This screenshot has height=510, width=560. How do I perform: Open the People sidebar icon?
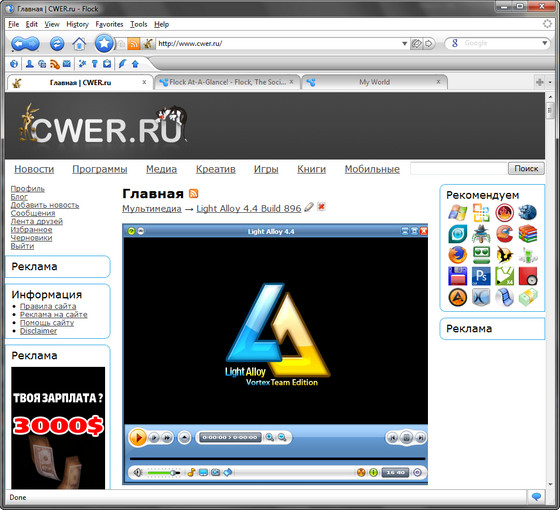[30, 64]
